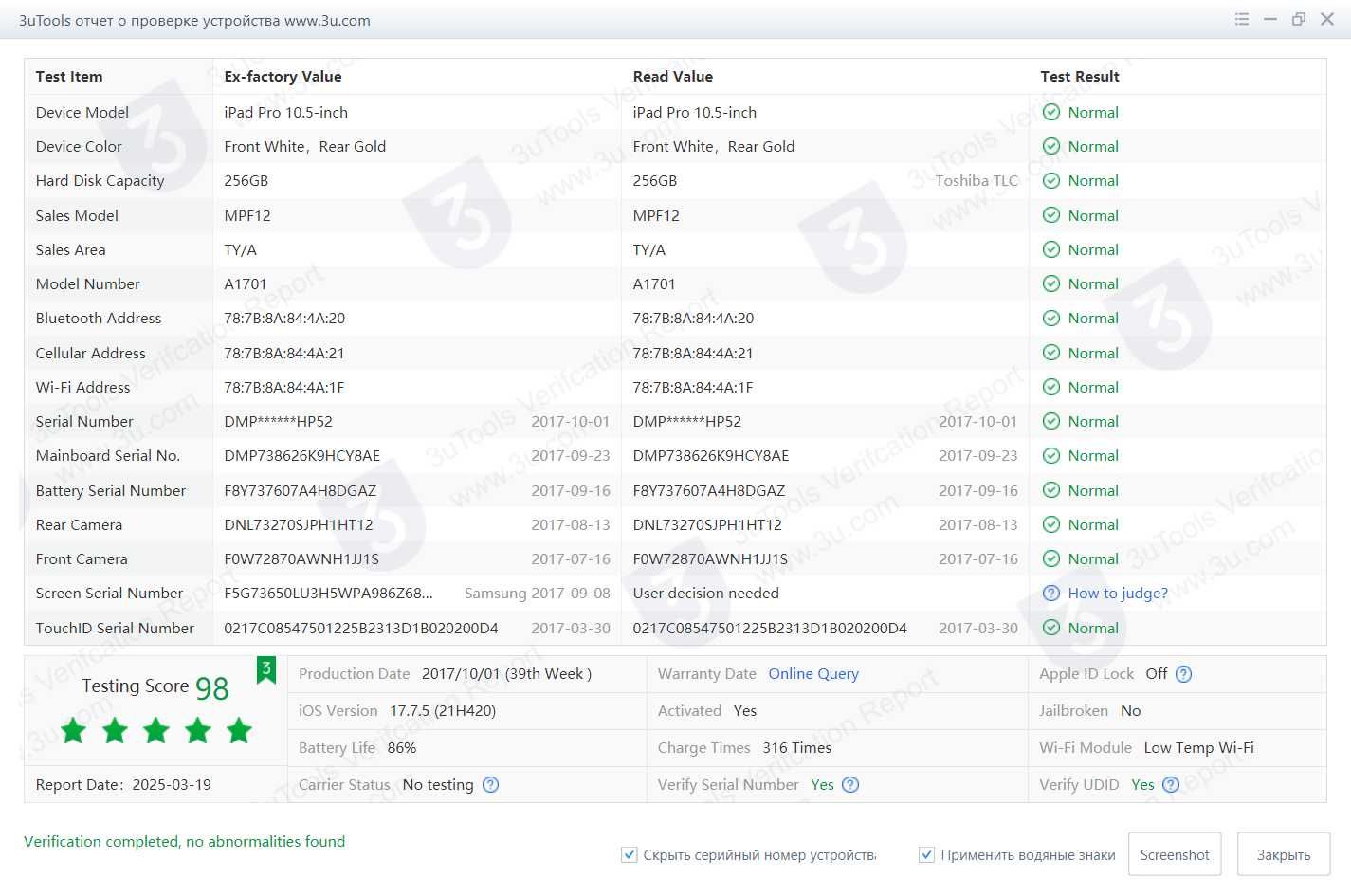The image size is (1351, 896).
Task: Open the Online Query warranty link
Action: click(x=813, y=674)
